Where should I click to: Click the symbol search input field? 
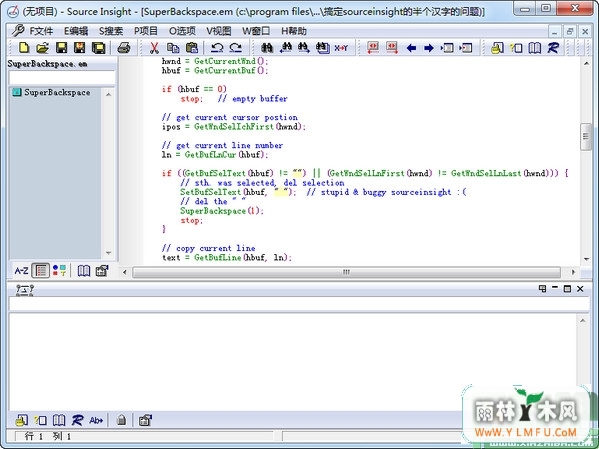[x=62, y=78]
